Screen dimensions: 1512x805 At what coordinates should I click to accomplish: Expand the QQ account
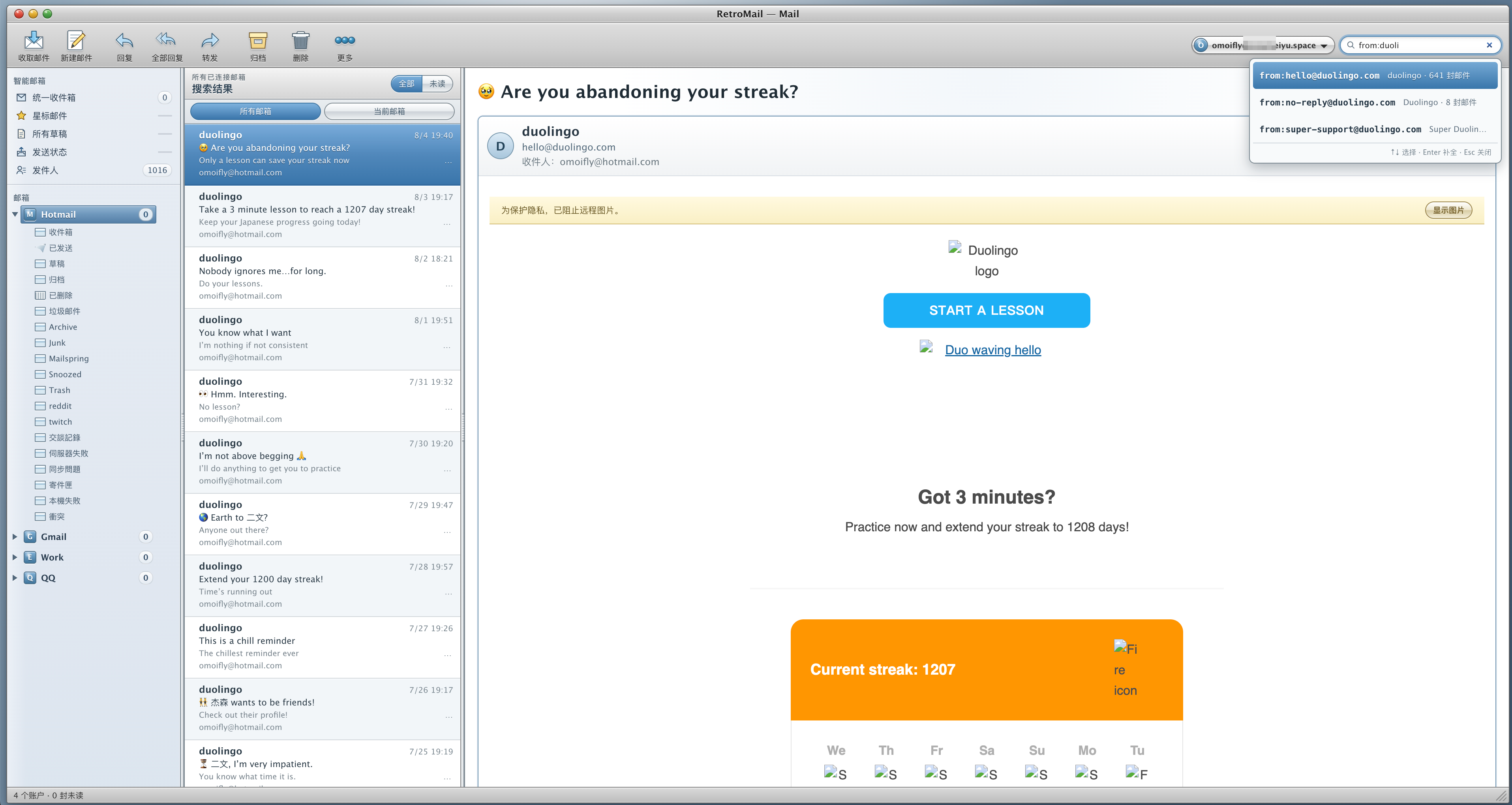tap(15, 578)
